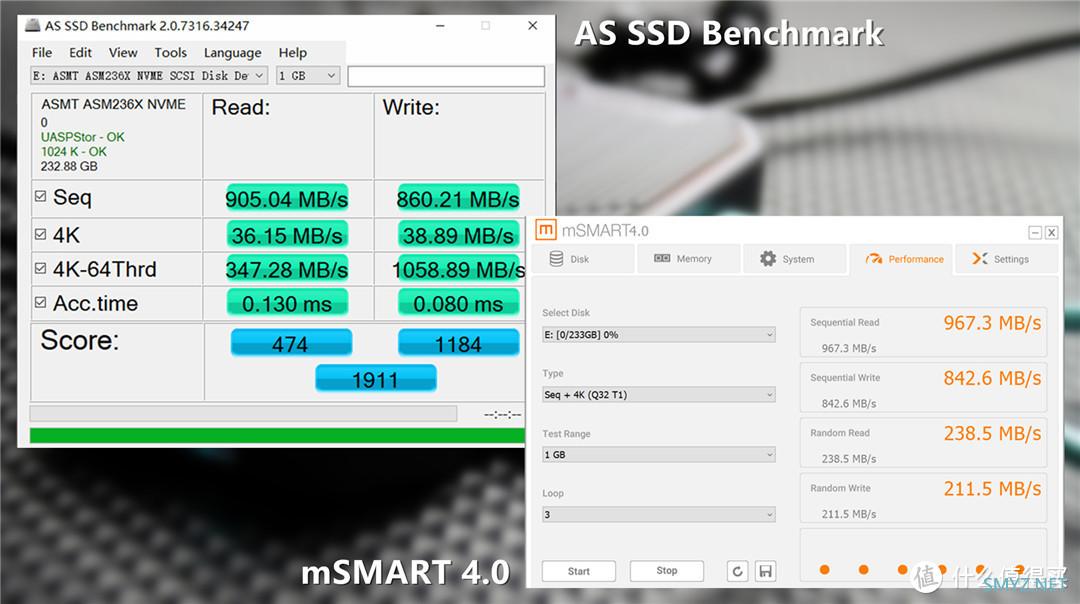Image resolution: width=1080 pixels, height=604 pixels.
Task: Open the 1 GB test size dropdown in AS SSD
Action: tap(308, 76)
